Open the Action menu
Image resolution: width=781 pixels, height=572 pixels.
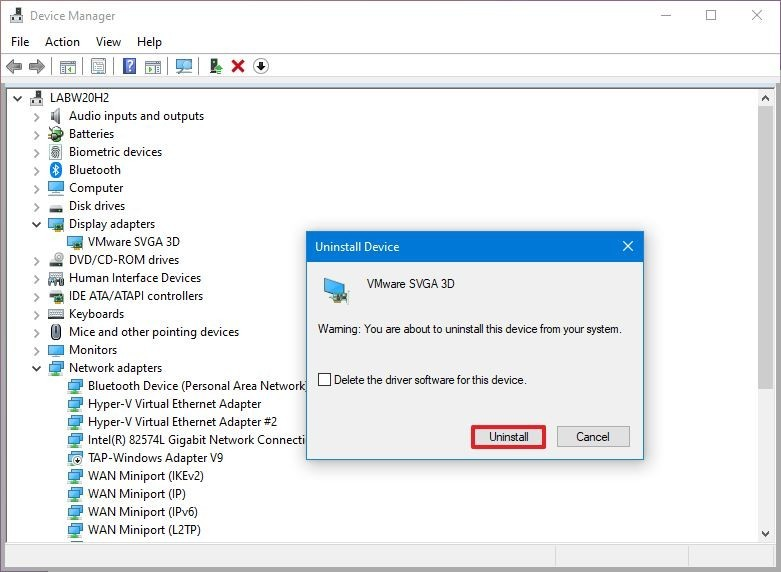(x=62, y=42)
